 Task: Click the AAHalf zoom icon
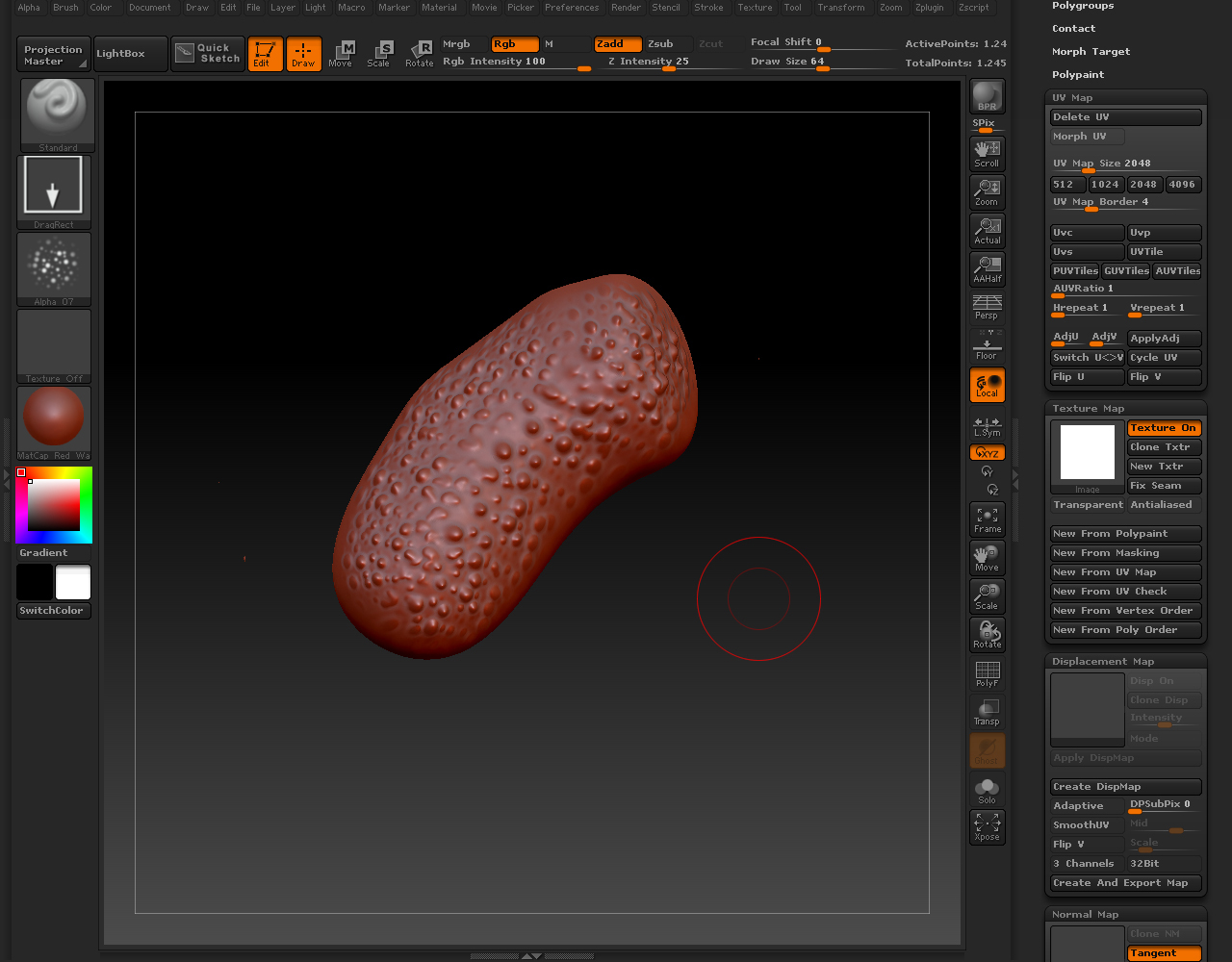987,268
